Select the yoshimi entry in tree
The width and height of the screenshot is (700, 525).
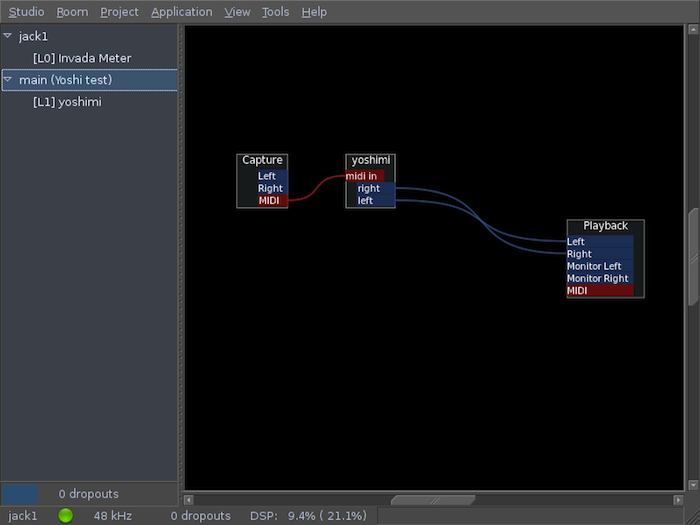point(66,102)
